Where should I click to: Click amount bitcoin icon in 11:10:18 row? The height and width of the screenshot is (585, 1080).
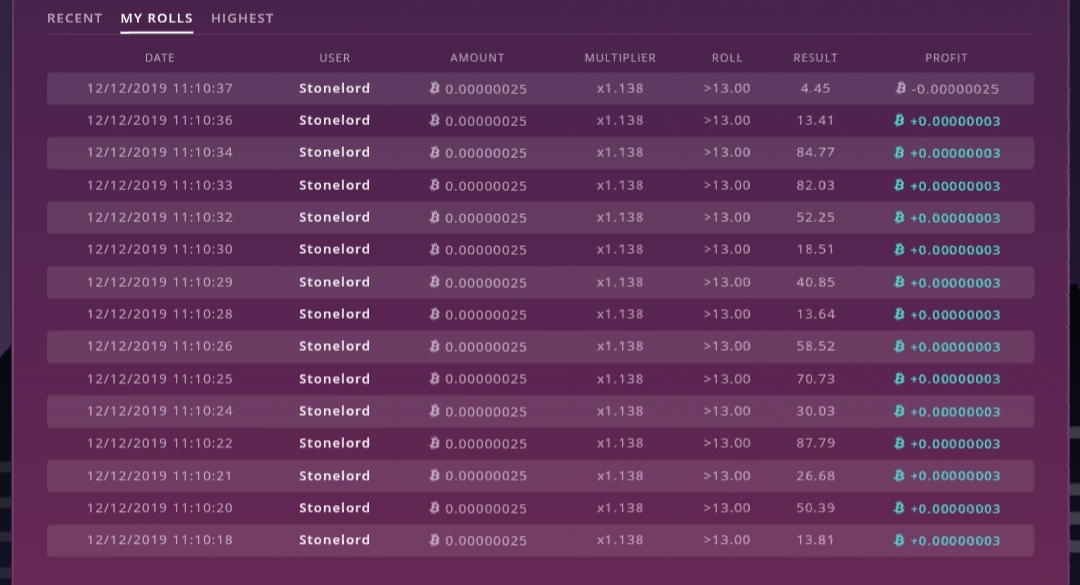[x=434, y=540]
